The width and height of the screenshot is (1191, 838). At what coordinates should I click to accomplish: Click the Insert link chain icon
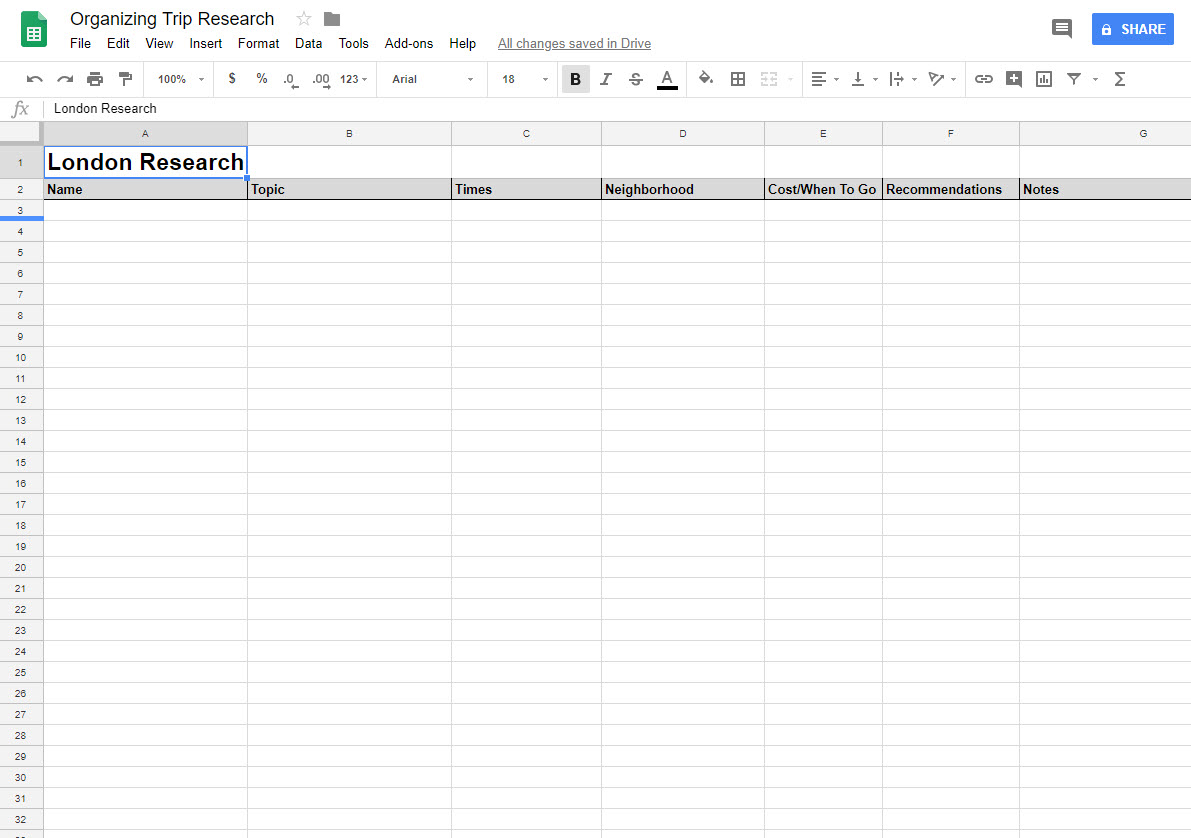pyautogui.click(x=984, y=79)
